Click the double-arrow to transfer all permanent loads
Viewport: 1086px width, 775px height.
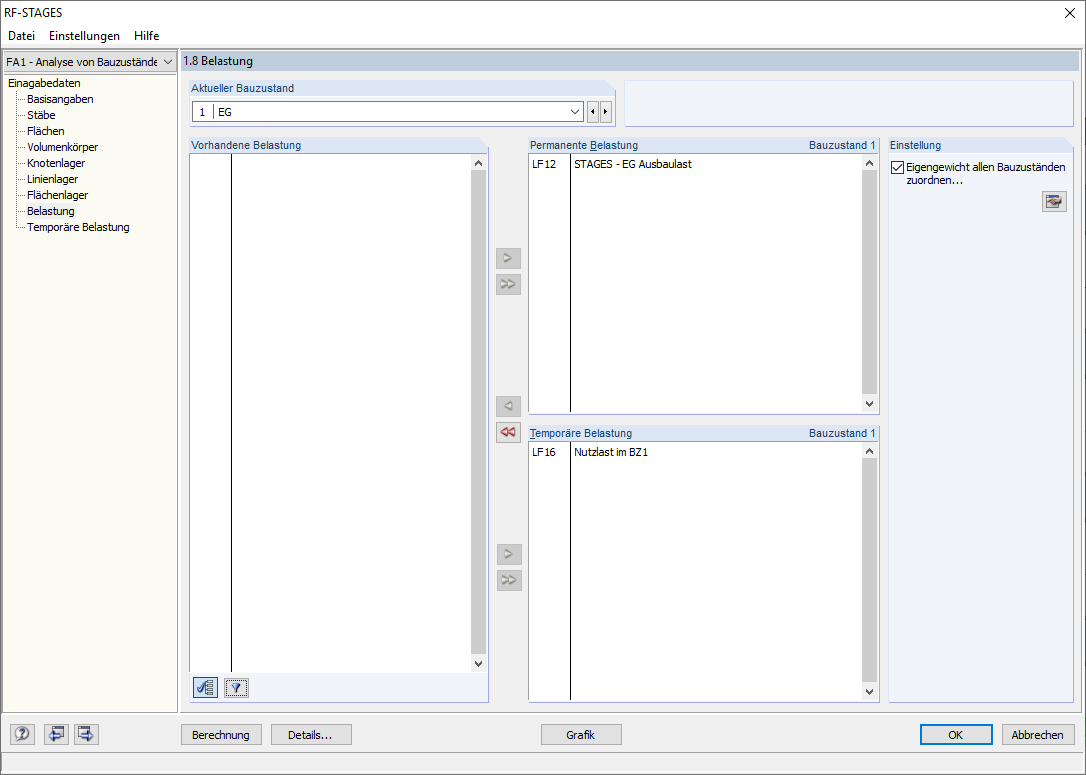click(x=508, y=284)
